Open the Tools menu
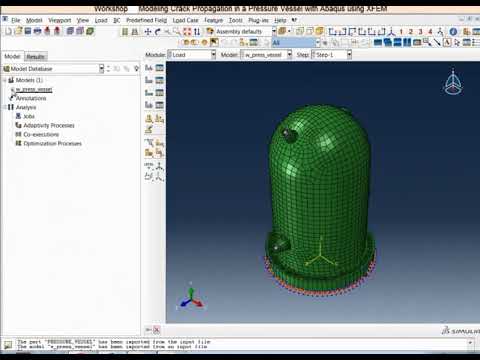This screenshot has width=480, height=360. [236, 20]
